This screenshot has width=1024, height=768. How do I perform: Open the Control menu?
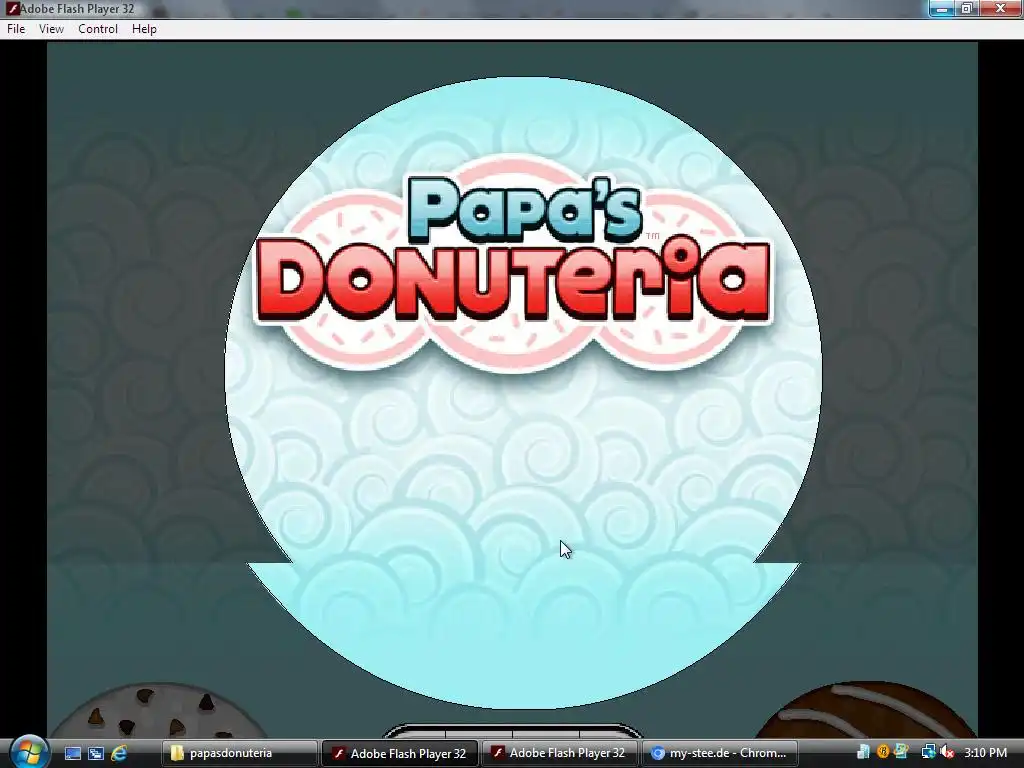(x=98, y=29)
